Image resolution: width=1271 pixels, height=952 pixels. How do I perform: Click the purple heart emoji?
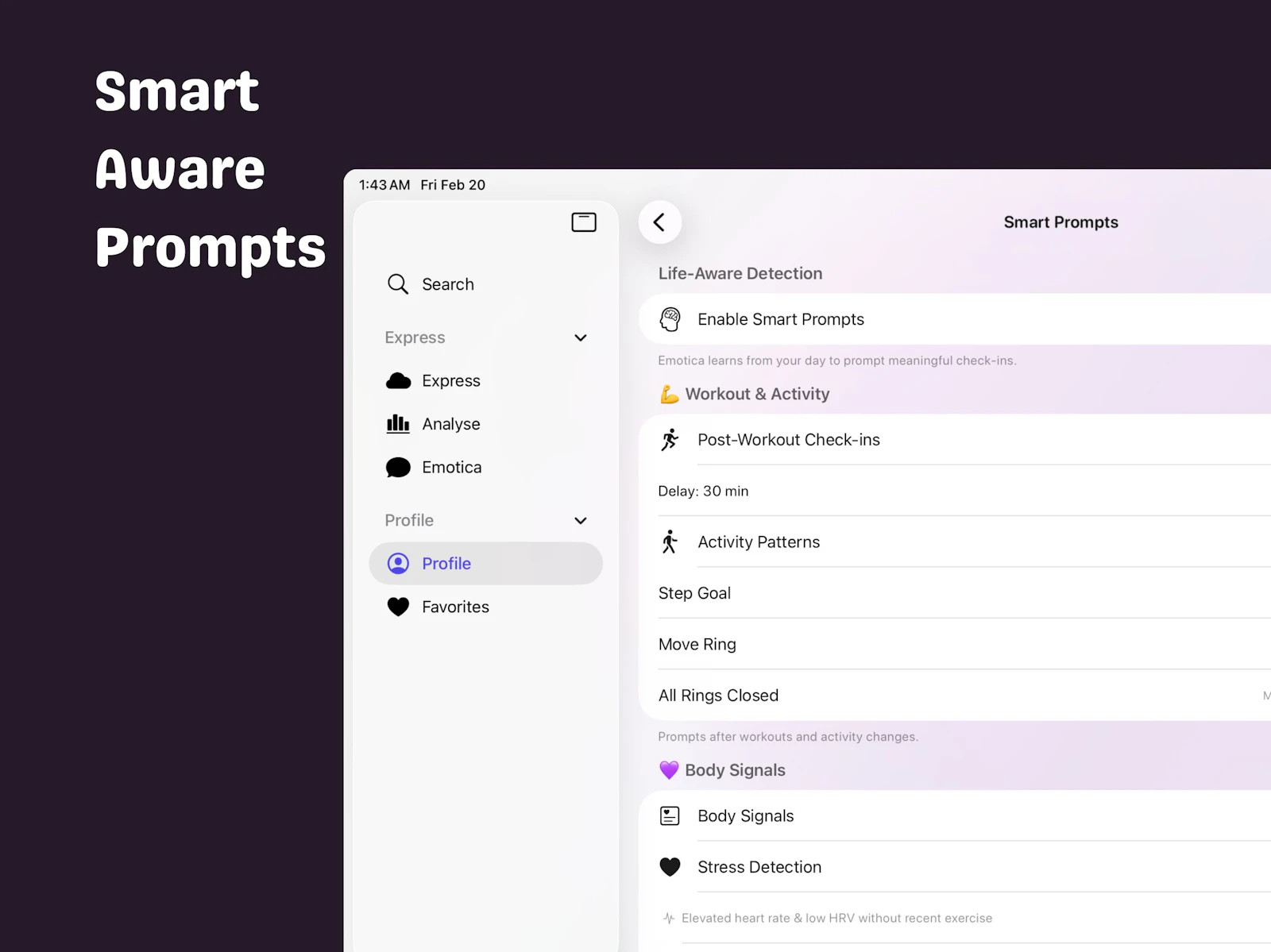(670, 770)
